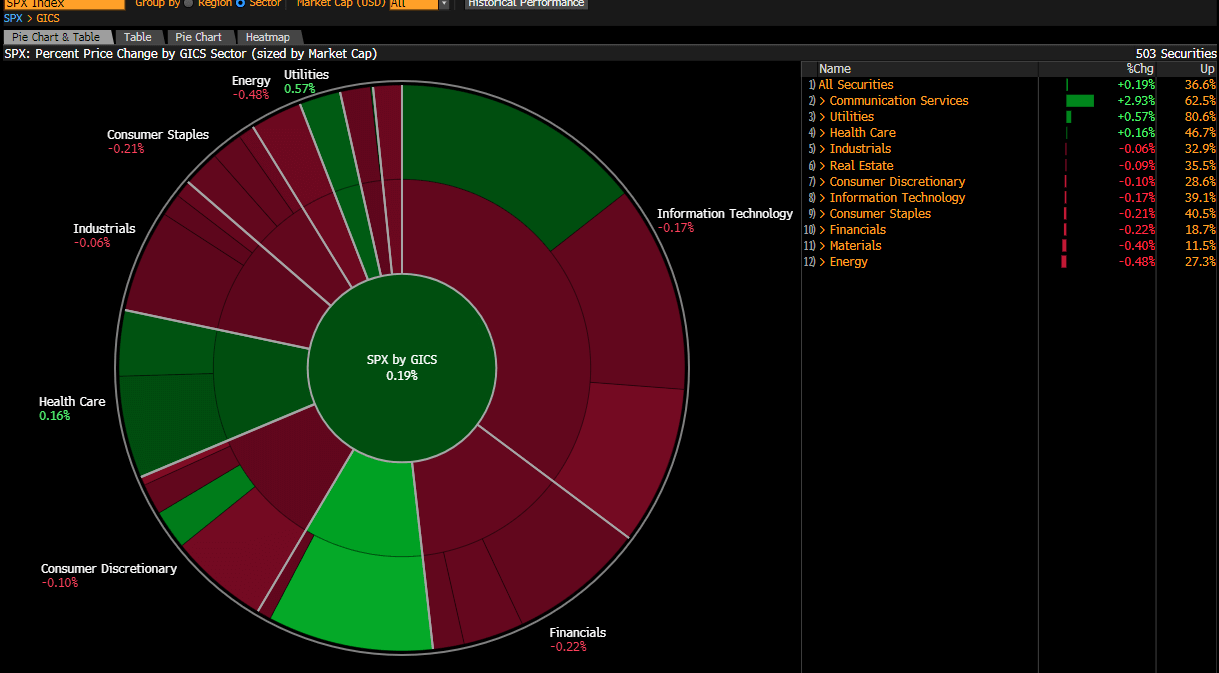Viewport: 1219px width, 673px height.
Task: Switch to the Table tab
Action: [x=139, y=37]
